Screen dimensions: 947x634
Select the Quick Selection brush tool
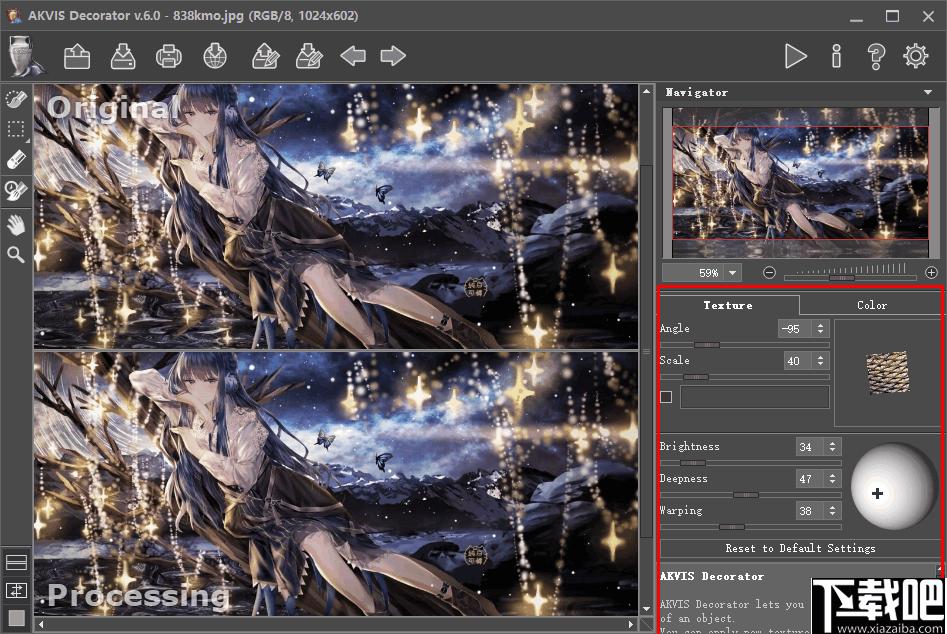point(16,100)
